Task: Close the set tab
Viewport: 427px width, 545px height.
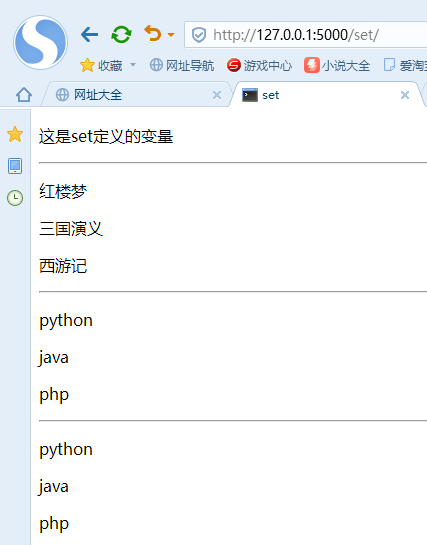Action: coord(405,95)
